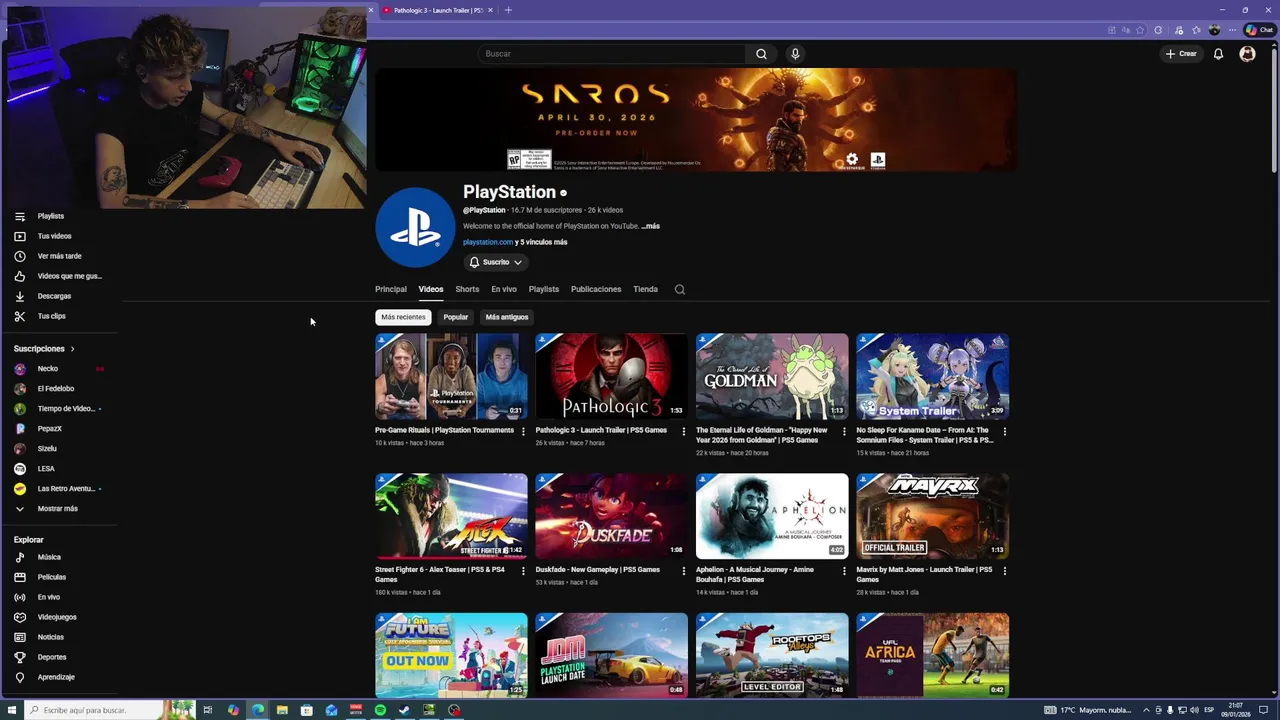The width and height of the screenshot is (1280, 720).
Task: Open options menu for Pathologic 3 video
Action: pyautogui.click(x=684, y=432)
